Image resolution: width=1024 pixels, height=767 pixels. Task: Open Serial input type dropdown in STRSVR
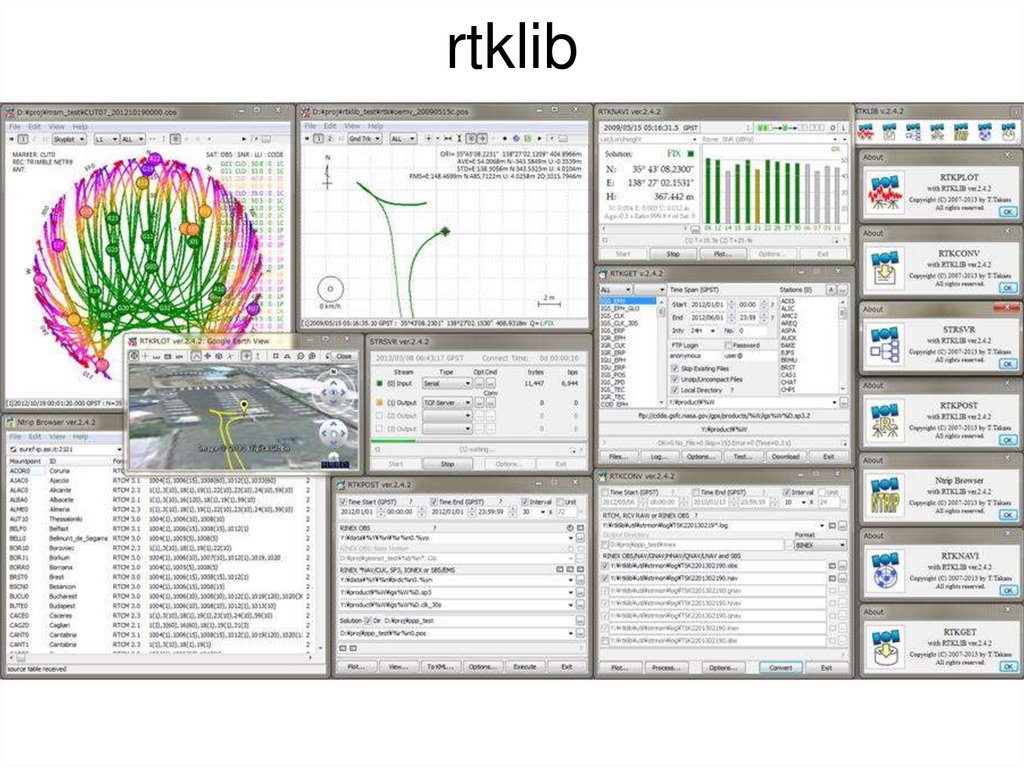click(x=447, y=384)
